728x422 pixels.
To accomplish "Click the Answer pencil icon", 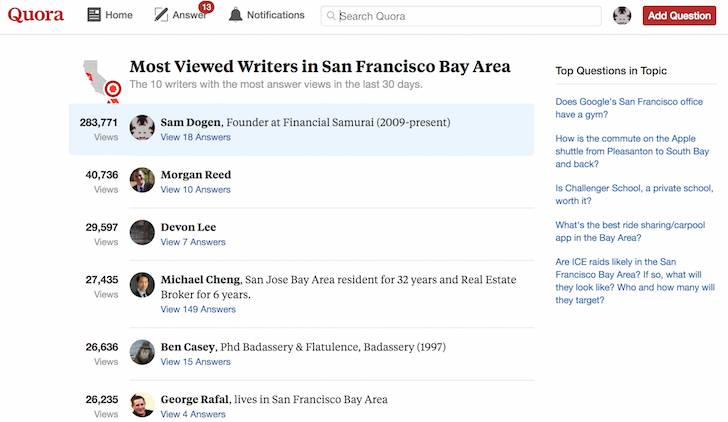I will coord(161,15).
